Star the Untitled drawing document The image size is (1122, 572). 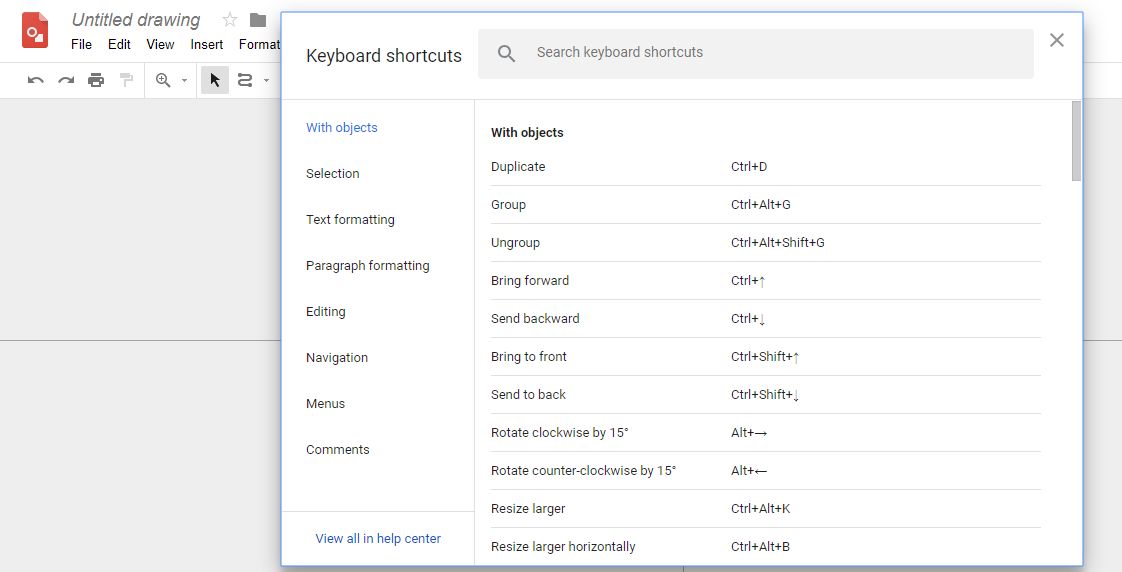pyautogui.click(x=230, y=19)
